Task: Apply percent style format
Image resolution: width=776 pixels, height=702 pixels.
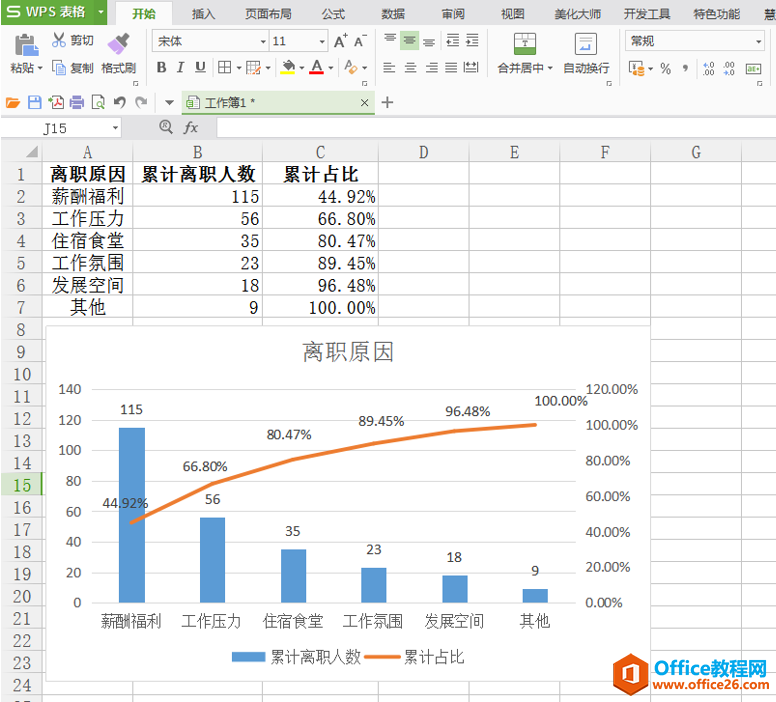Action: (665, 68)
